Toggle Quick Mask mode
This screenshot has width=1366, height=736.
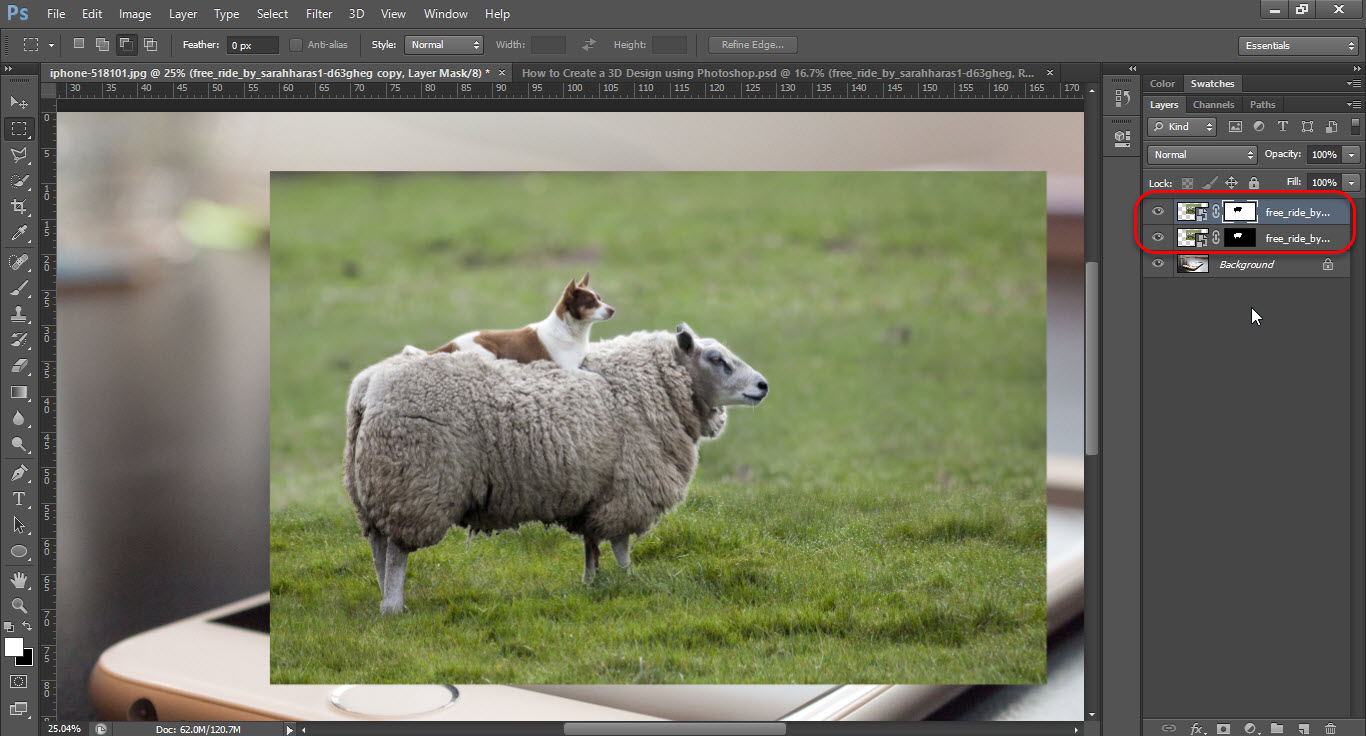point(19,682)
